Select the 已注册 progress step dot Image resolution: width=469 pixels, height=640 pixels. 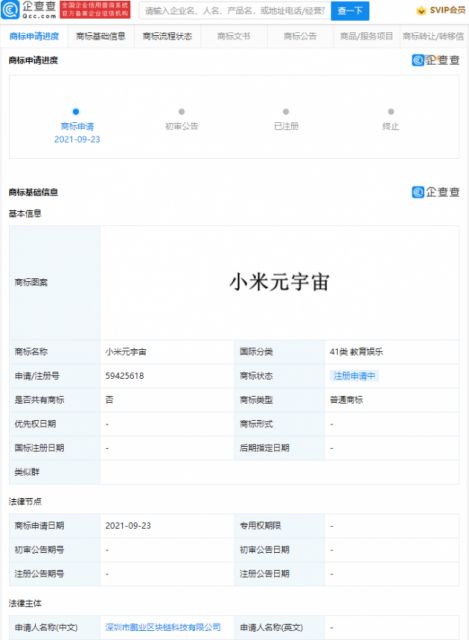(286, 111)
